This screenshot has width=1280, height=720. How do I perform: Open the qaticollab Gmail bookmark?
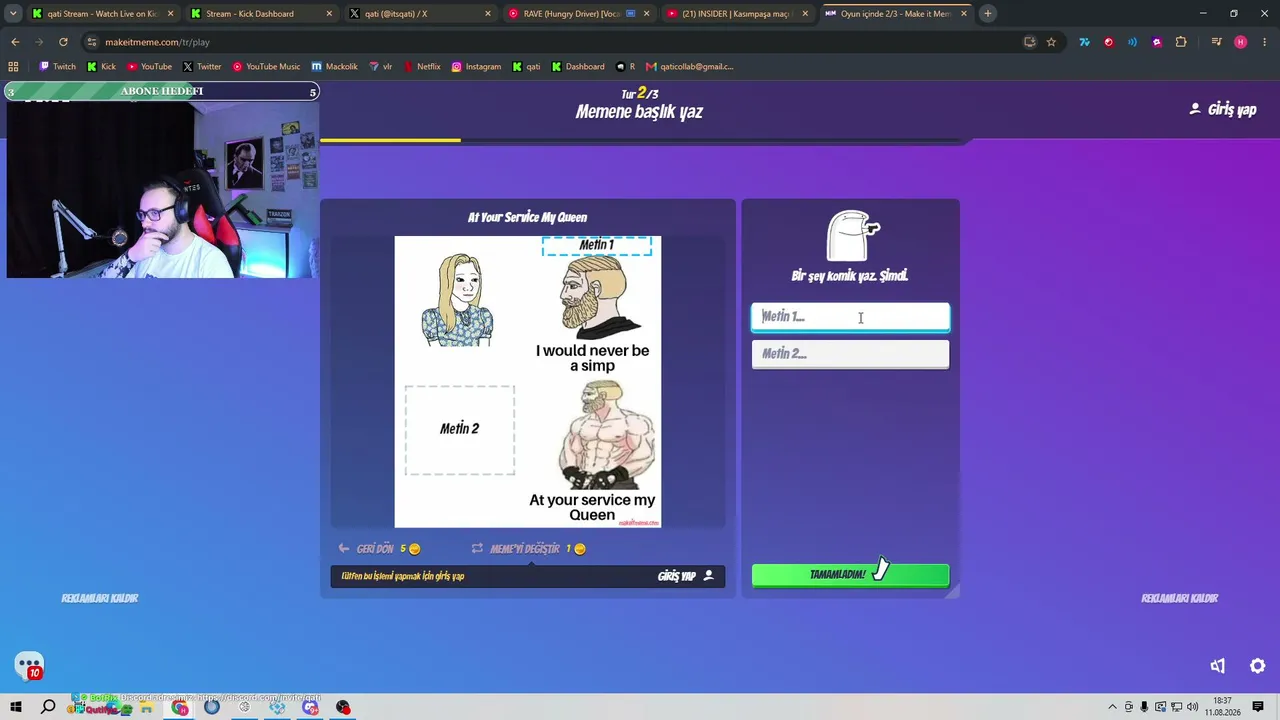(x=689, y=67)
